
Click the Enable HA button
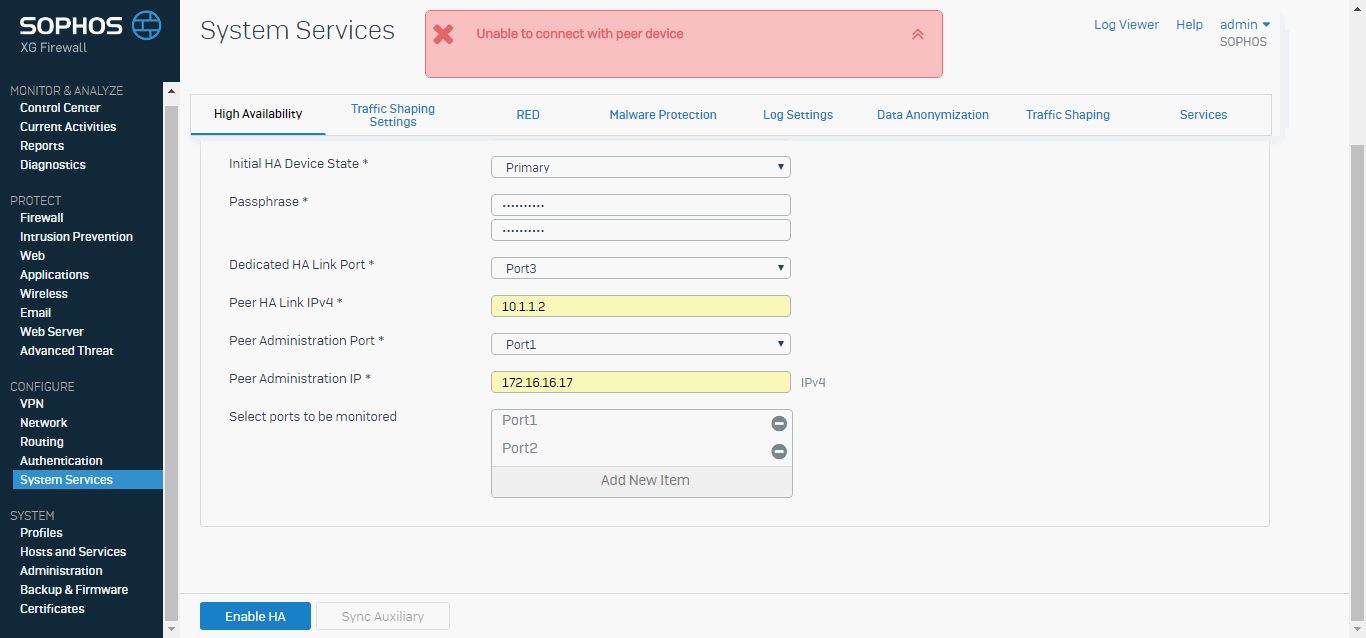(255, 616)
